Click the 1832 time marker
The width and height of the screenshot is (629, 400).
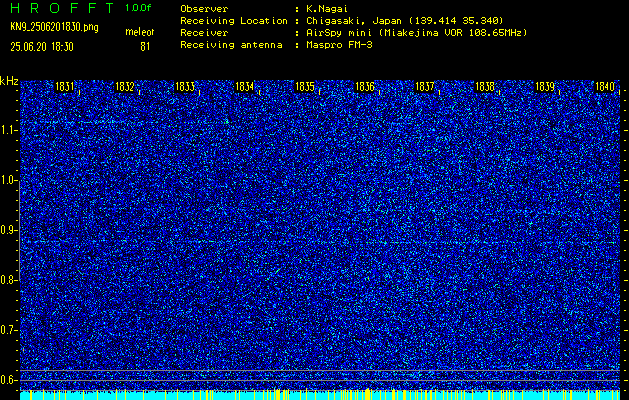click(x=125, y=86)
